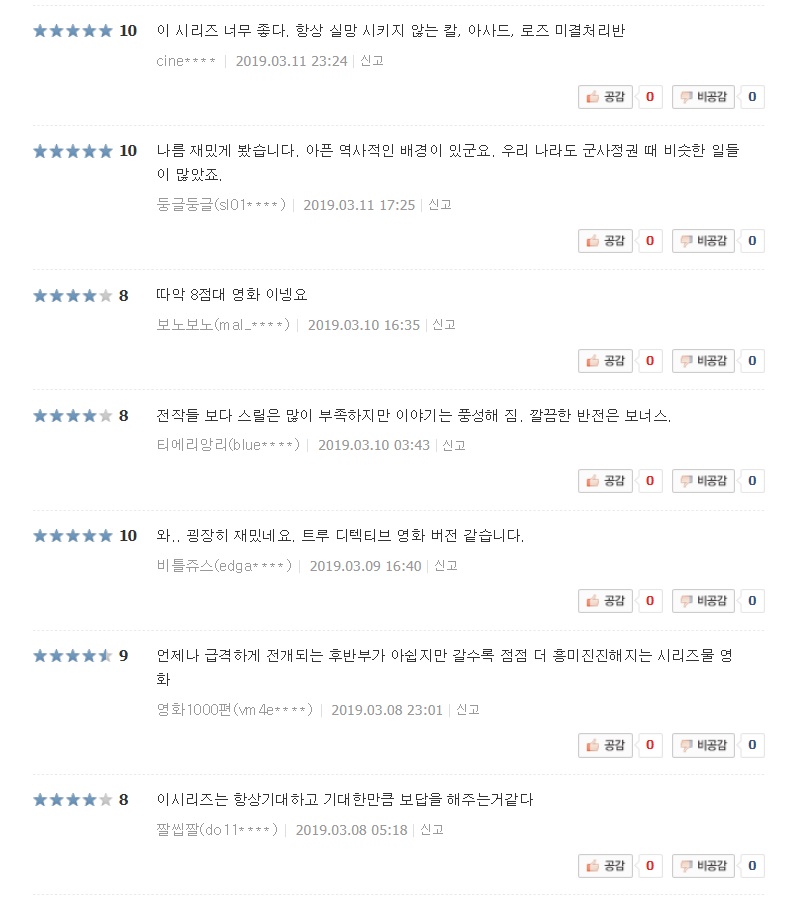Viewport: 799px width, 900px height.
Task: Upvote 보노보노's 8-point review
Action: click(x=605, y=361)
